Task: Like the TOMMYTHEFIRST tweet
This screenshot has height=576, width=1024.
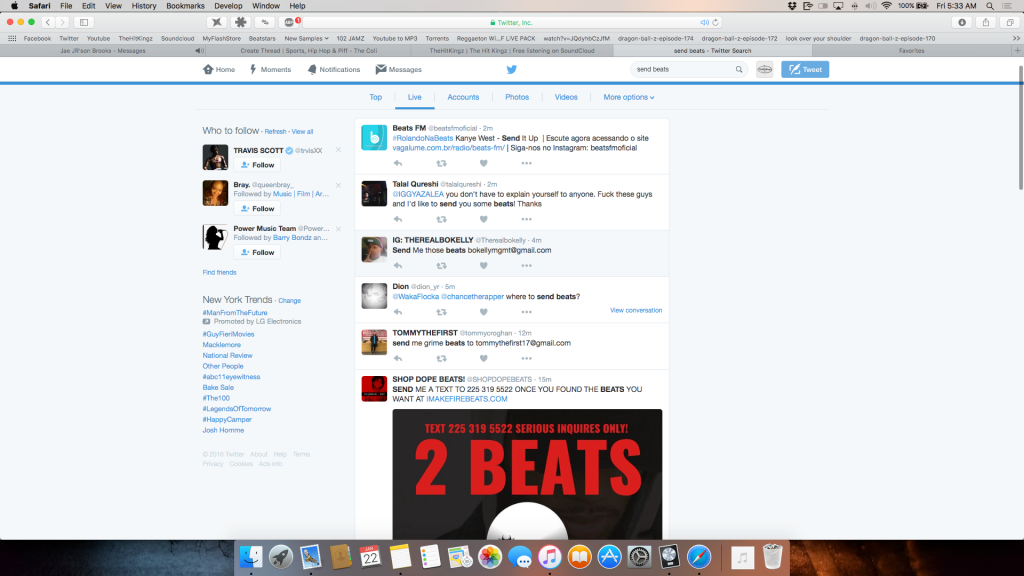Action: [483, 359]
